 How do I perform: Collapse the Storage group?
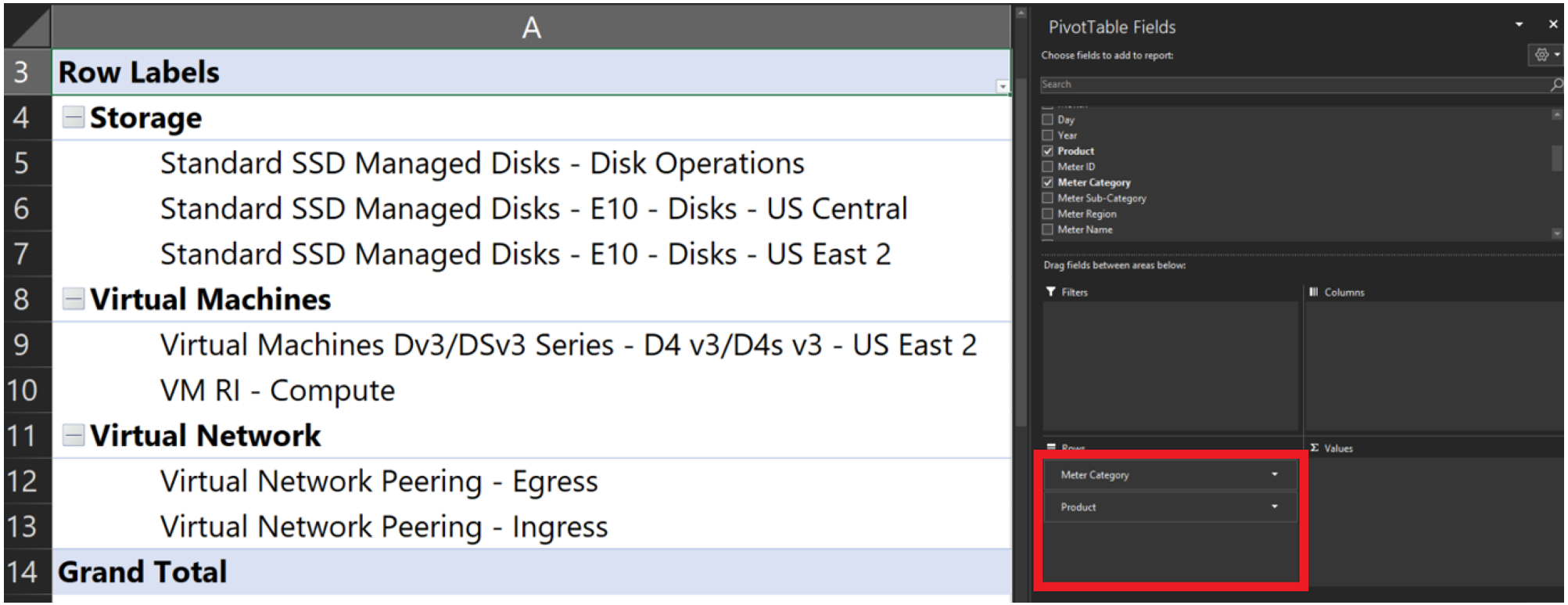point(74,117)
